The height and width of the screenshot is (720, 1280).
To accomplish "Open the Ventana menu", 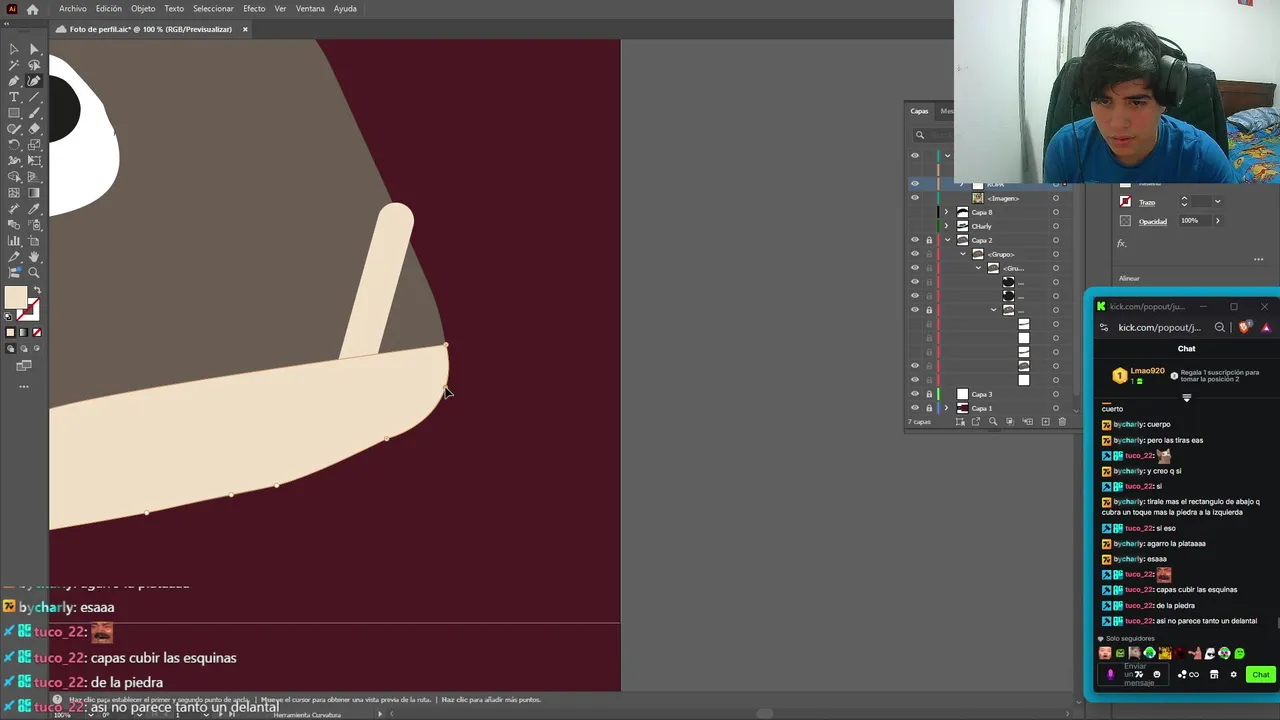I will [310, 9].
